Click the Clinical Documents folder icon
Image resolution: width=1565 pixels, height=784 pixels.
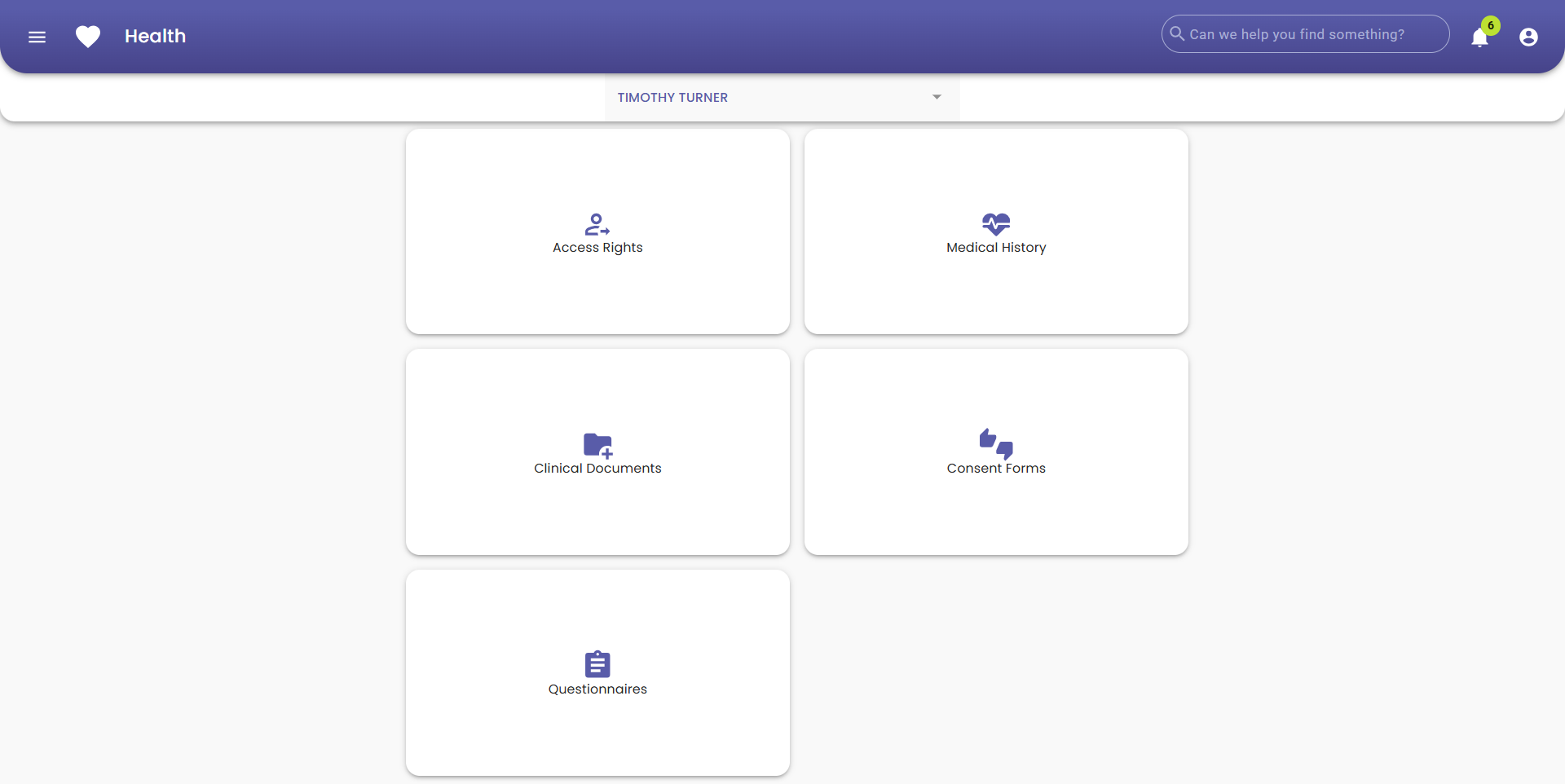click(597, 445)
